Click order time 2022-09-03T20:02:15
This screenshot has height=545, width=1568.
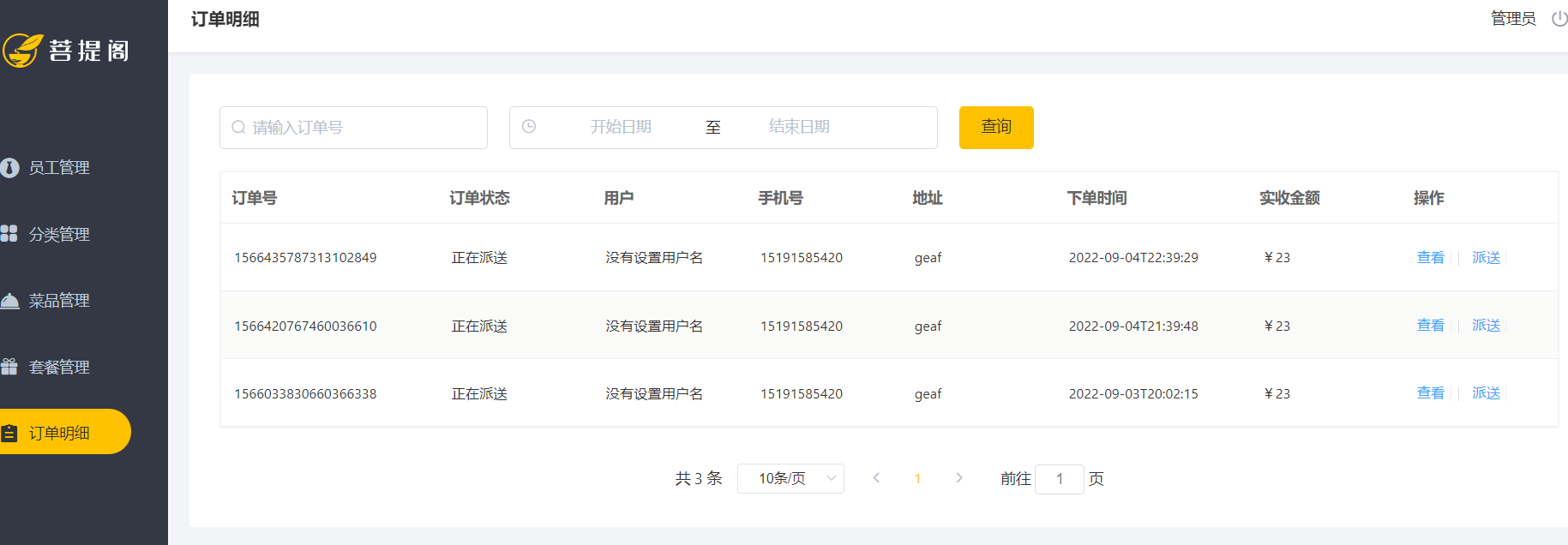point(1133,393)
